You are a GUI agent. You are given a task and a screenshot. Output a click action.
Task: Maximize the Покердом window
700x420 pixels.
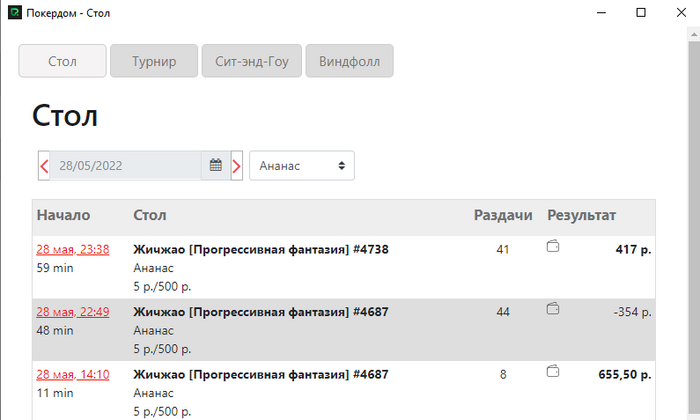pyautogui.click(x=641, y=12)
